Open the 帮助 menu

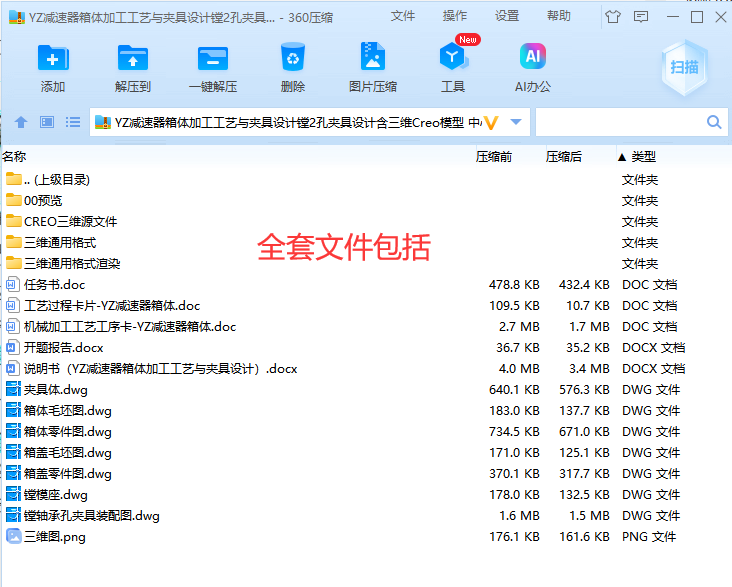[559, 16]
